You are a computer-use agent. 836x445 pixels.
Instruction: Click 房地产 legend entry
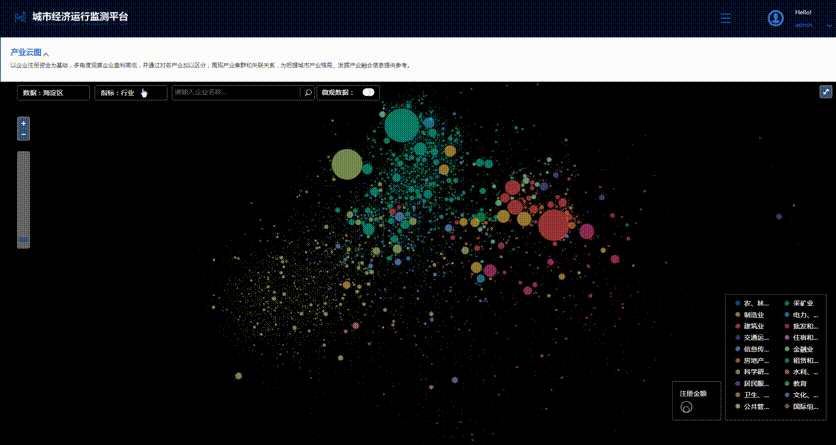tap(752, 361)
